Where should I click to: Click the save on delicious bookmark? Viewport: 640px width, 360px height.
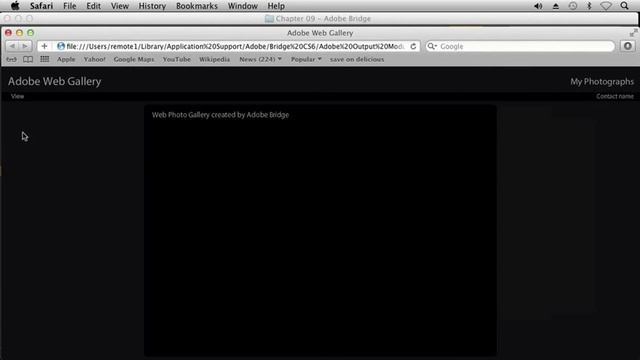pos(357,59)
